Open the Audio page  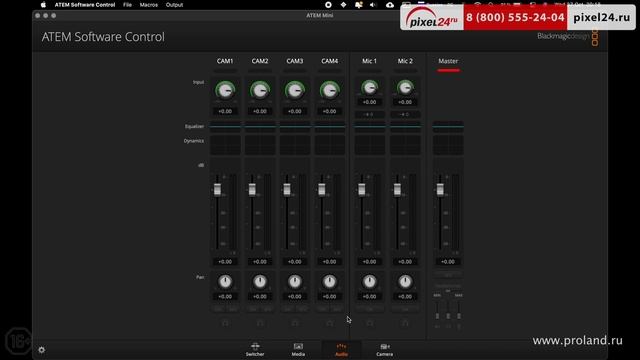[x=341, y=350]
